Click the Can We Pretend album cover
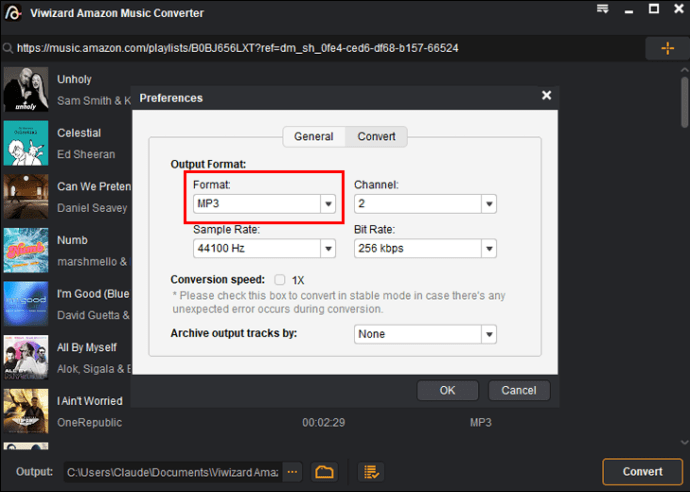Image resolution: width=690 pixels, height=492 pixels. [x=26, y=197]
